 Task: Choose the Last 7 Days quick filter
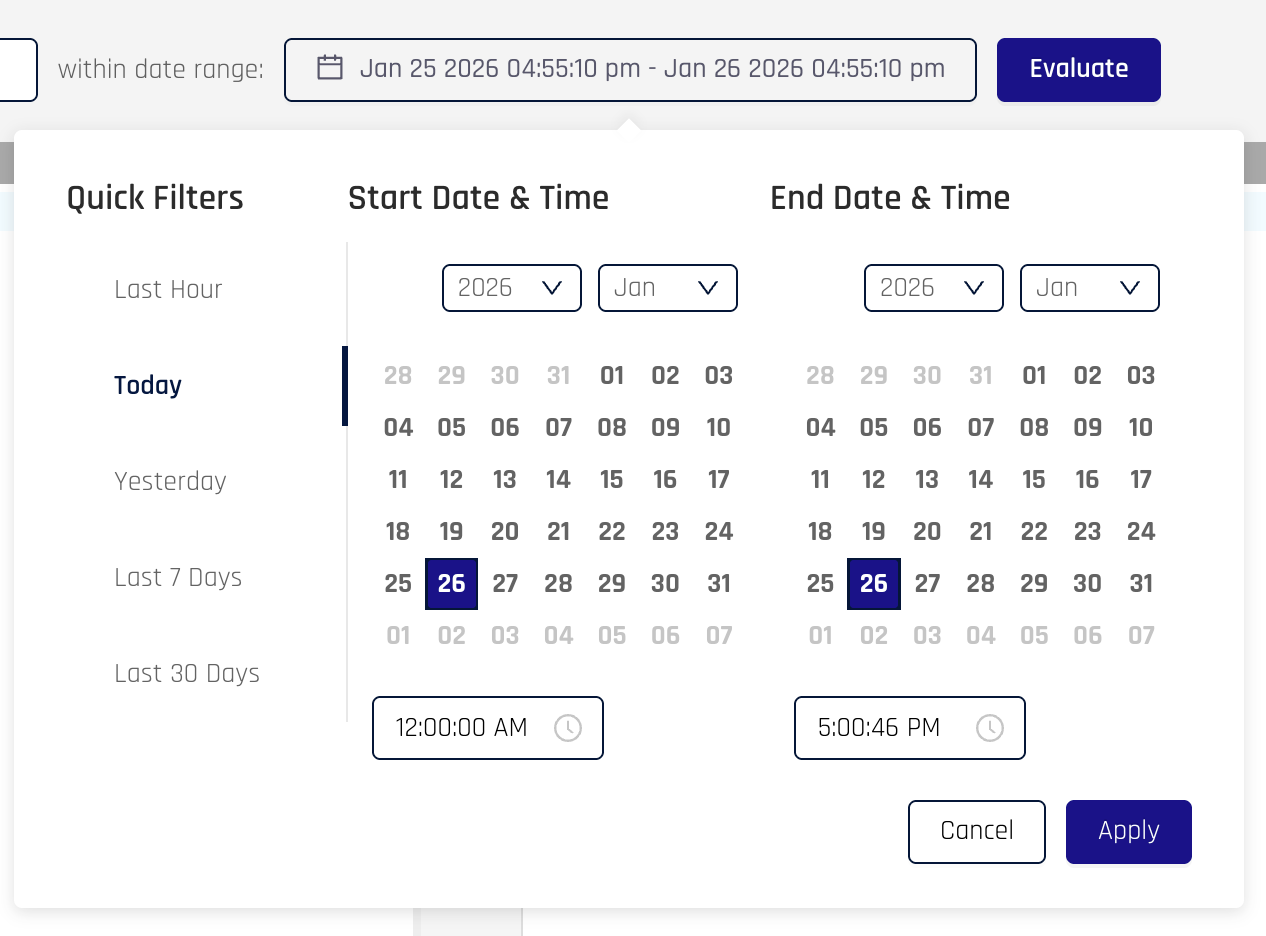pos(178,577)
